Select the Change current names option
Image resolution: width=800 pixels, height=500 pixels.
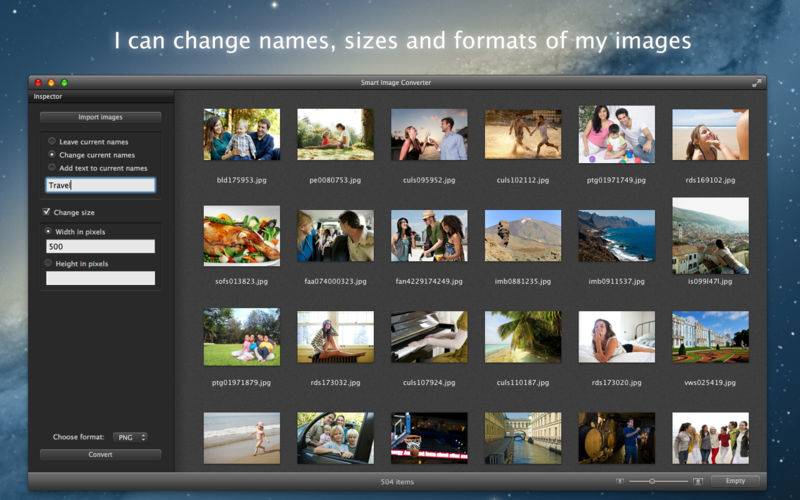pyautogui.click(x=52, y=154)
